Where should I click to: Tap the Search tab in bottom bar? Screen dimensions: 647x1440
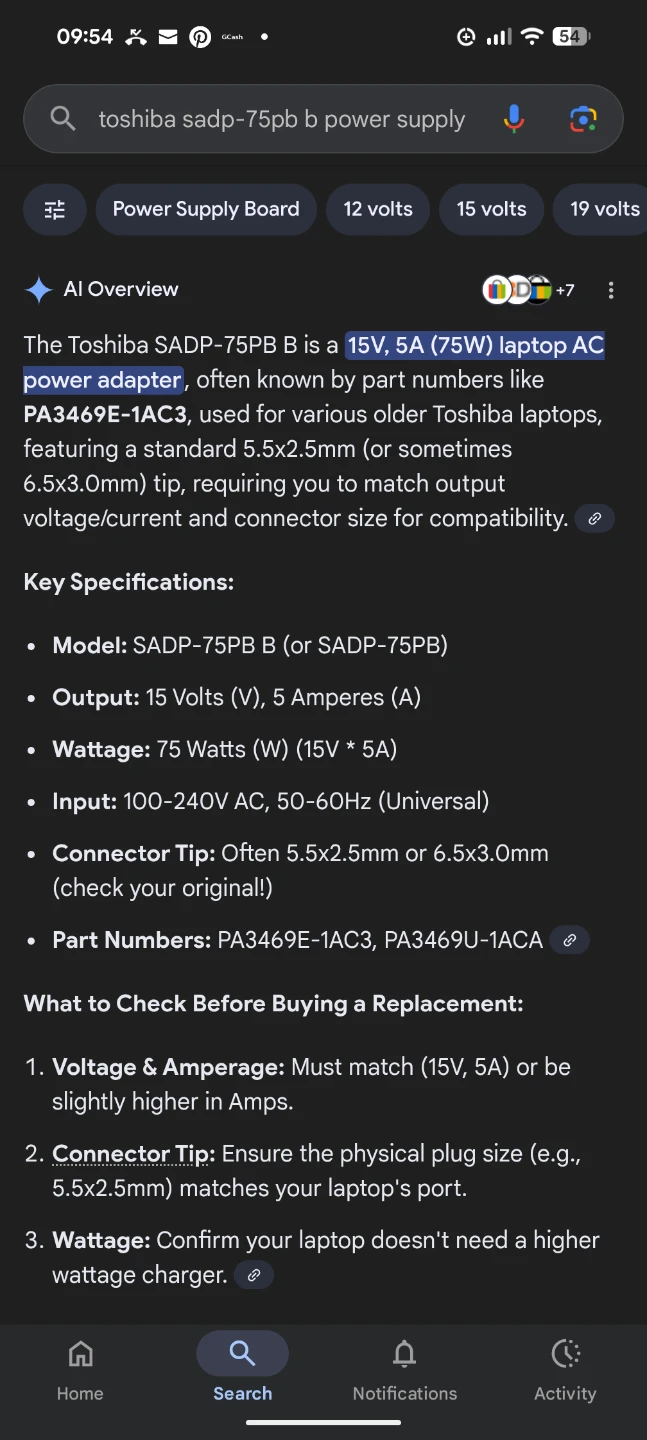242,1370
